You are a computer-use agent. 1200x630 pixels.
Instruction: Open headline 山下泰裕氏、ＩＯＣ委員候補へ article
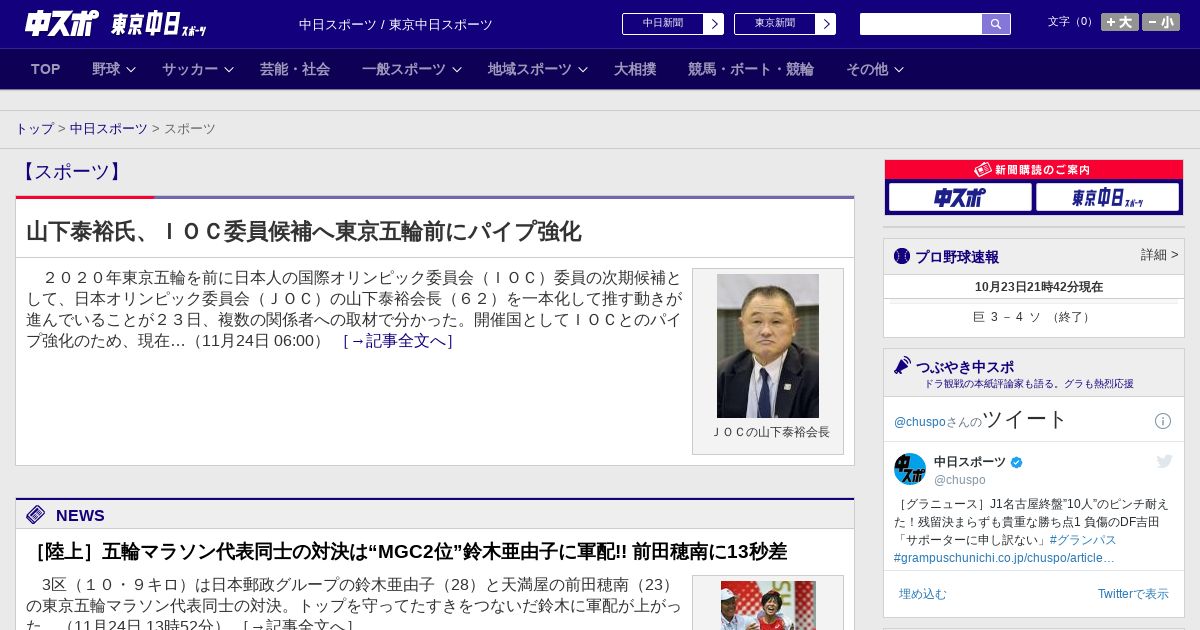tap(303, 231)
